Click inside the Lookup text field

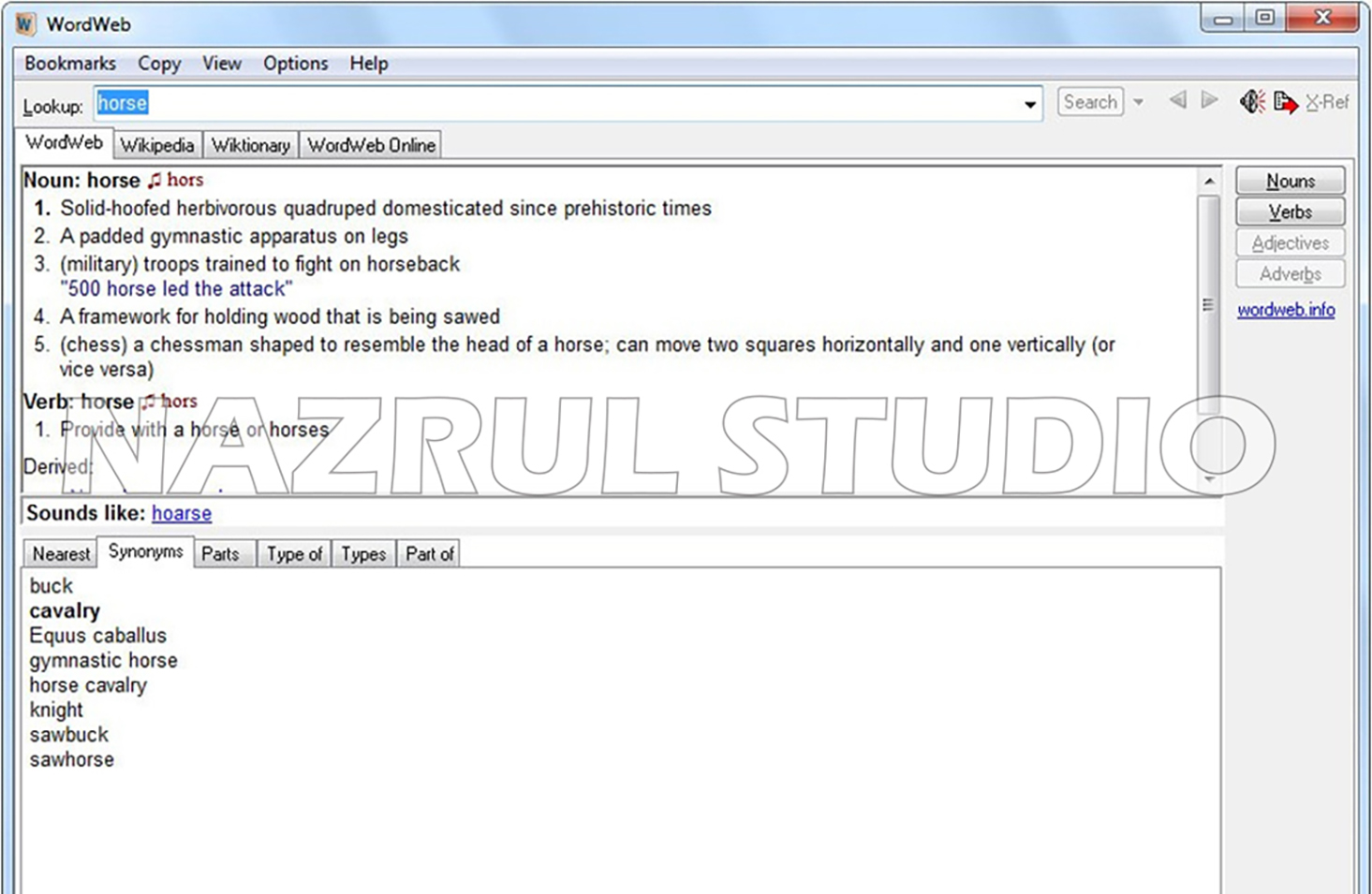click(562, 103)
